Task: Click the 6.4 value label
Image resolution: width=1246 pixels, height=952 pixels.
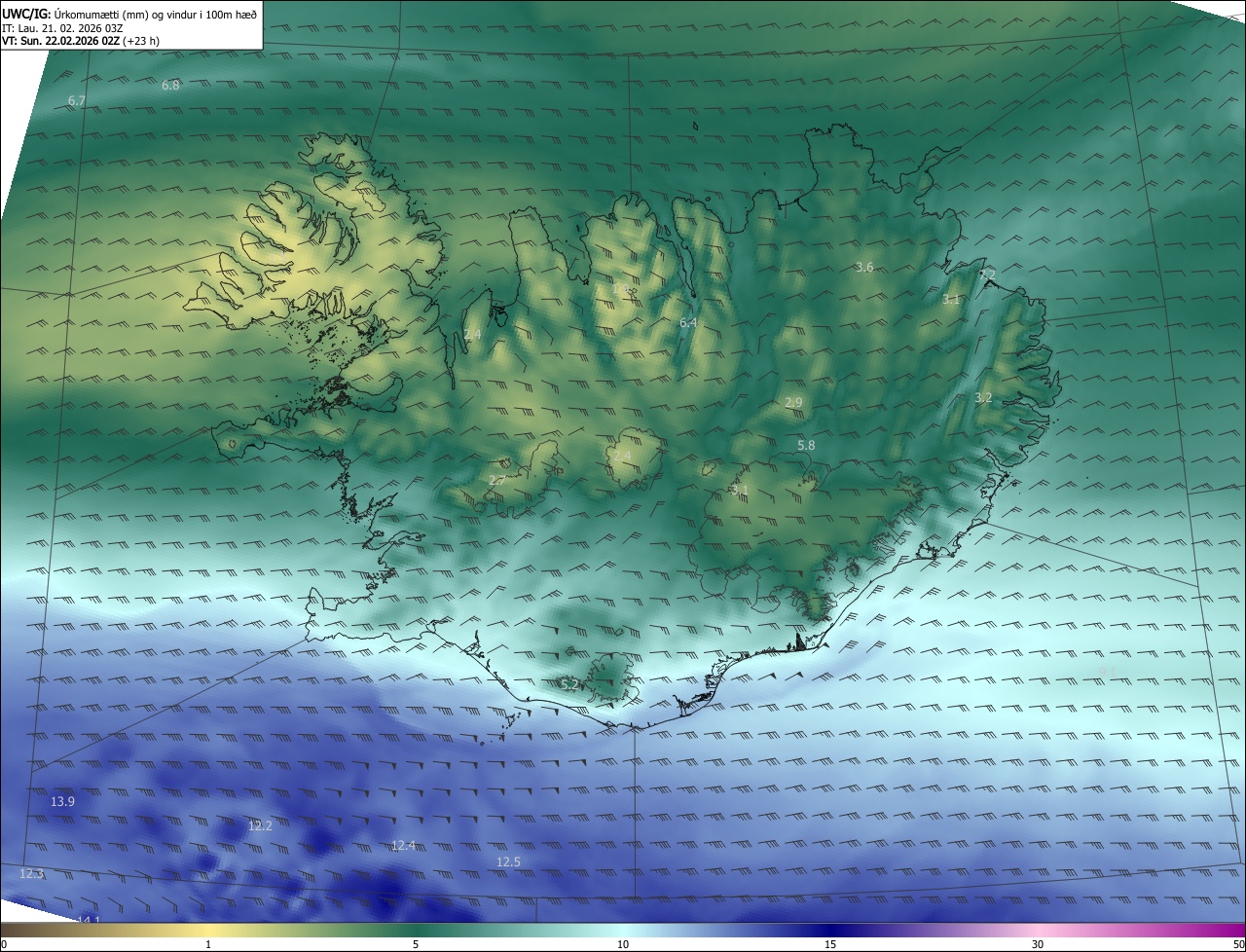Action: pyautogui.click(x=688, y=322)
